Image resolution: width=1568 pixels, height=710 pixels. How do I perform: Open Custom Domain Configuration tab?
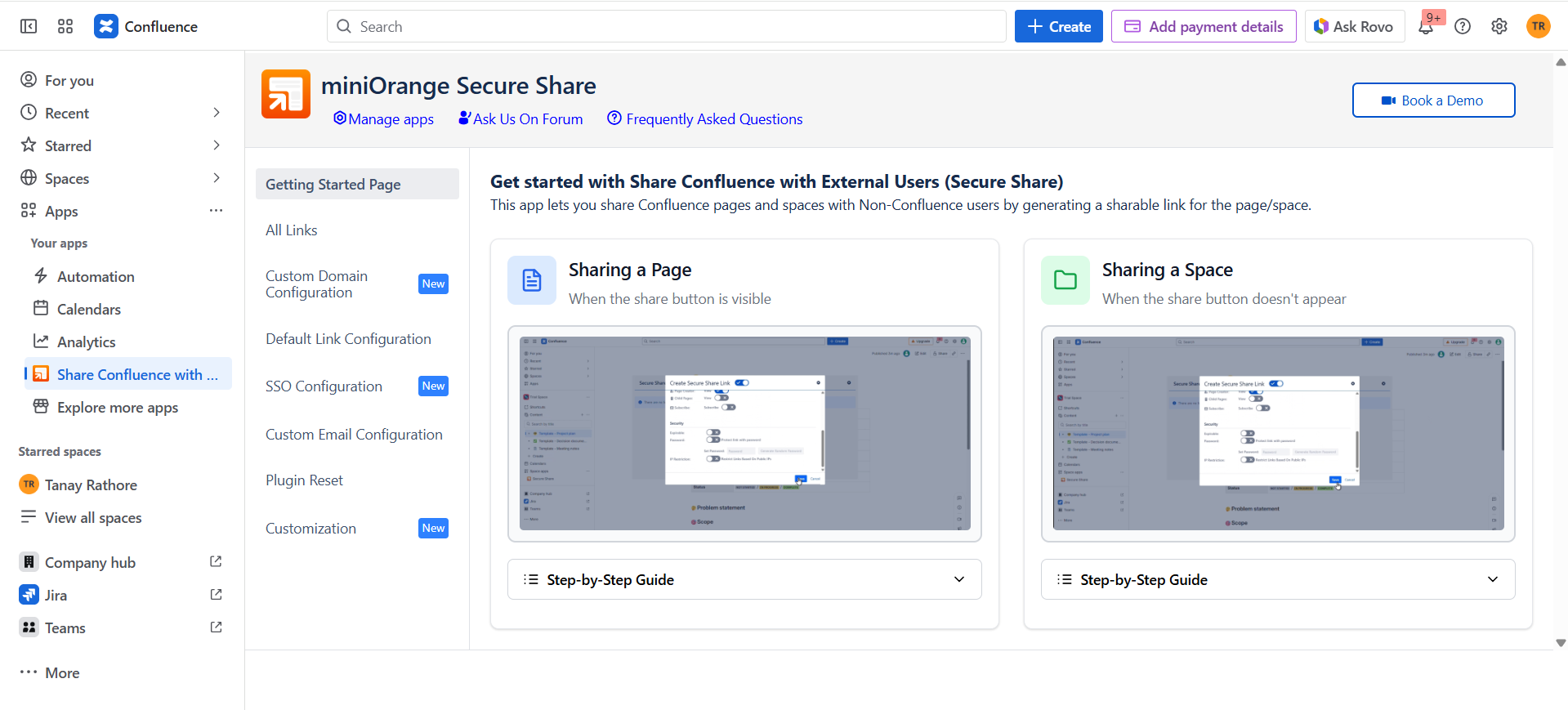pyautogui.click(x=357, y=284)
